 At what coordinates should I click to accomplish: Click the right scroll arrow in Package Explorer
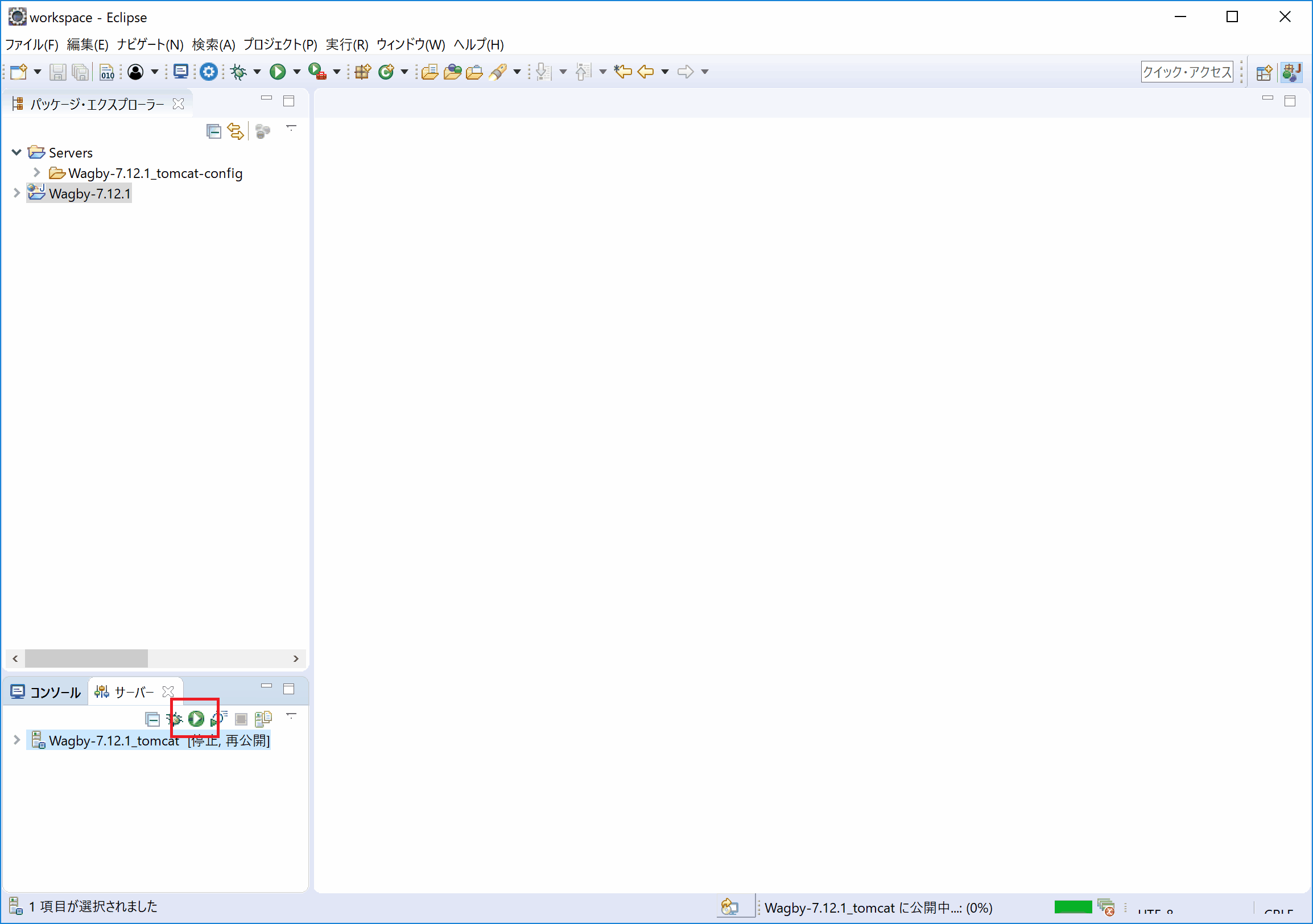point(296,659)
